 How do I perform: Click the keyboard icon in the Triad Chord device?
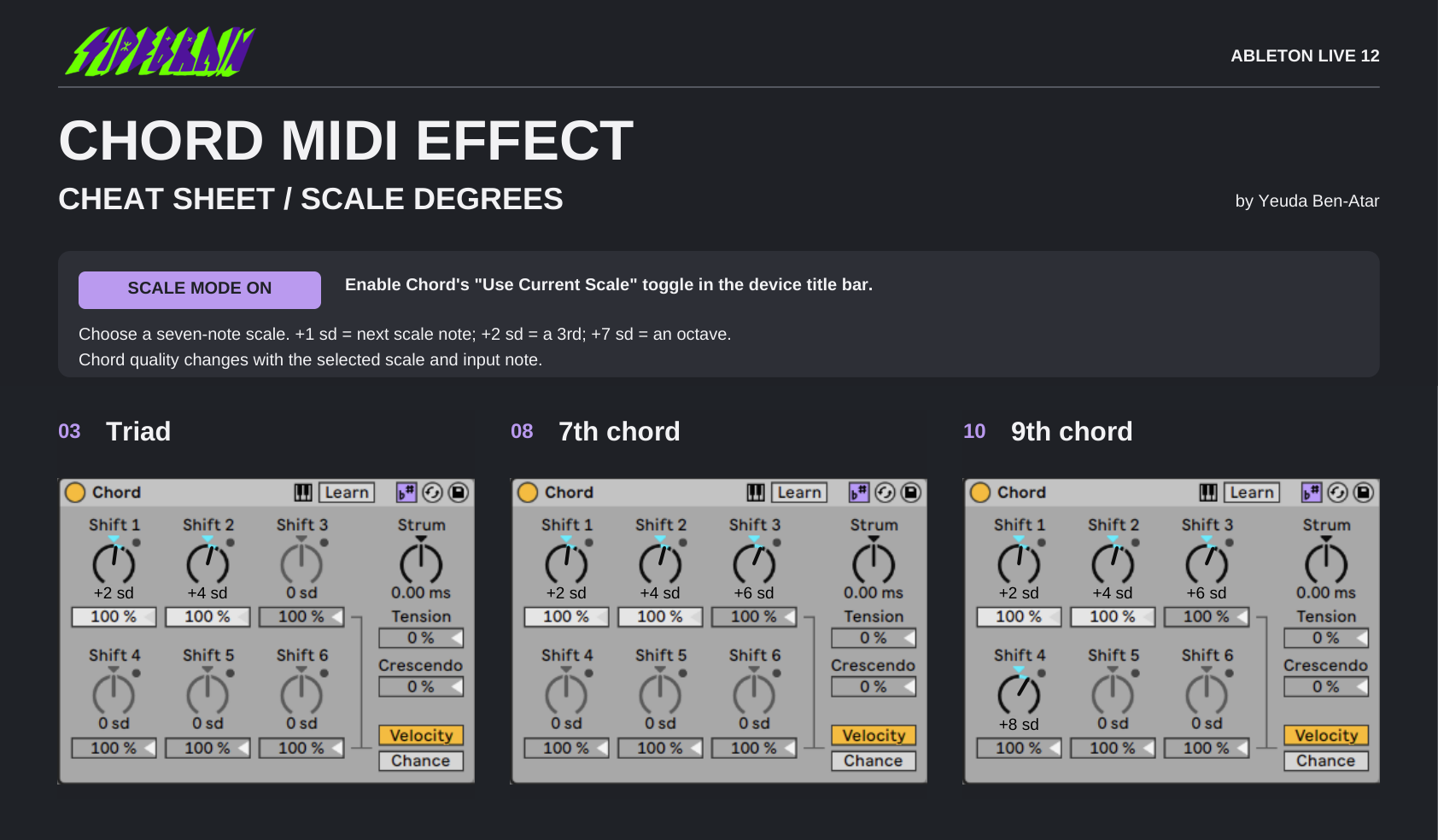303,493
